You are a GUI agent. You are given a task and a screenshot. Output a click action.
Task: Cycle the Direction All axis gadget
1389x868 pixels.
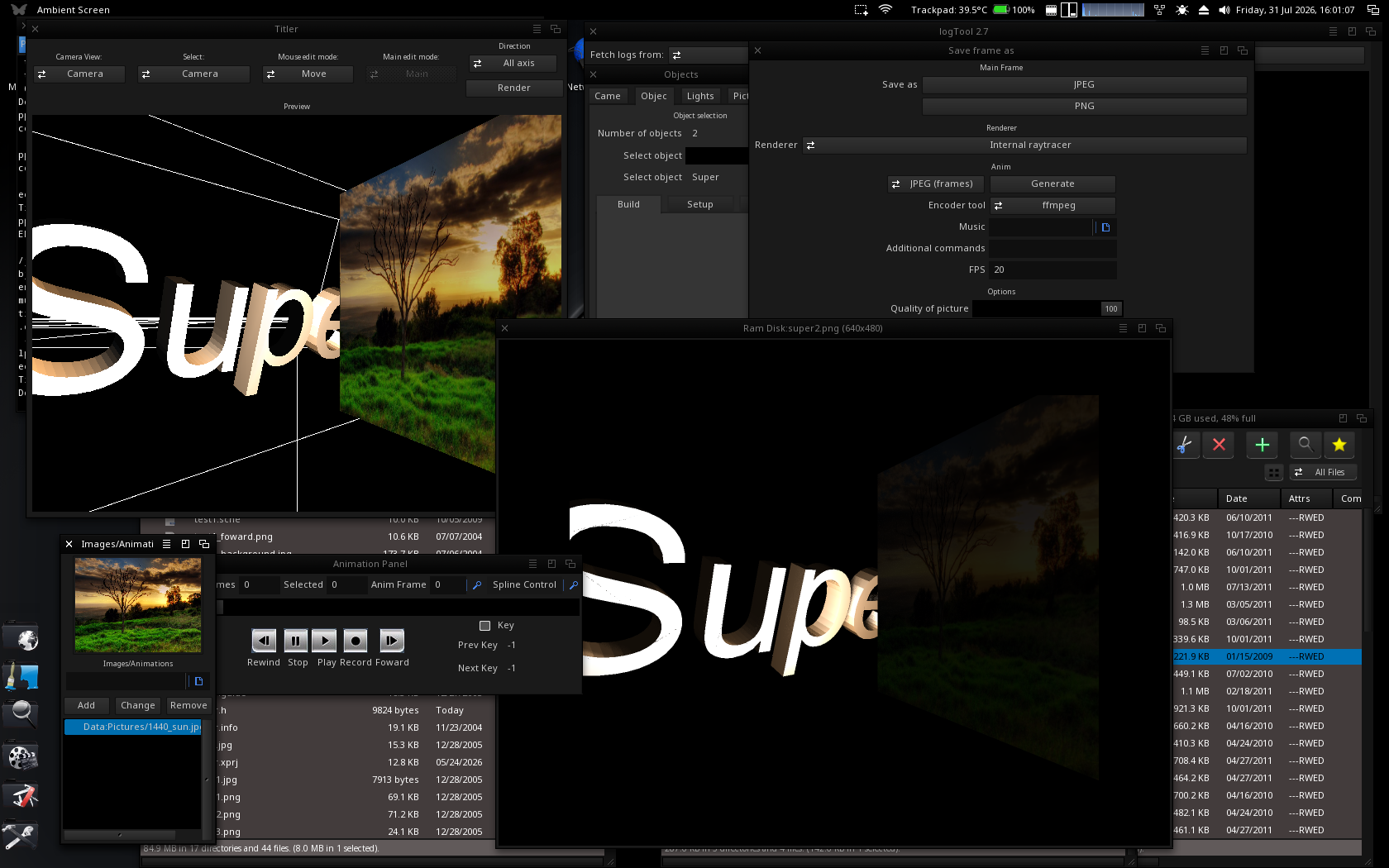point(513,63)
